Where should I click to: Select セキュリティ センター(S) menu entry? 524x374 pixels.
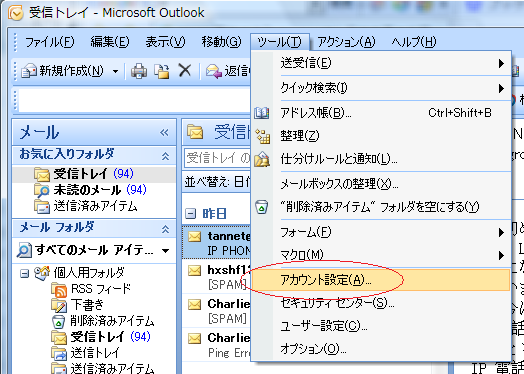click(x=381, y=303)
